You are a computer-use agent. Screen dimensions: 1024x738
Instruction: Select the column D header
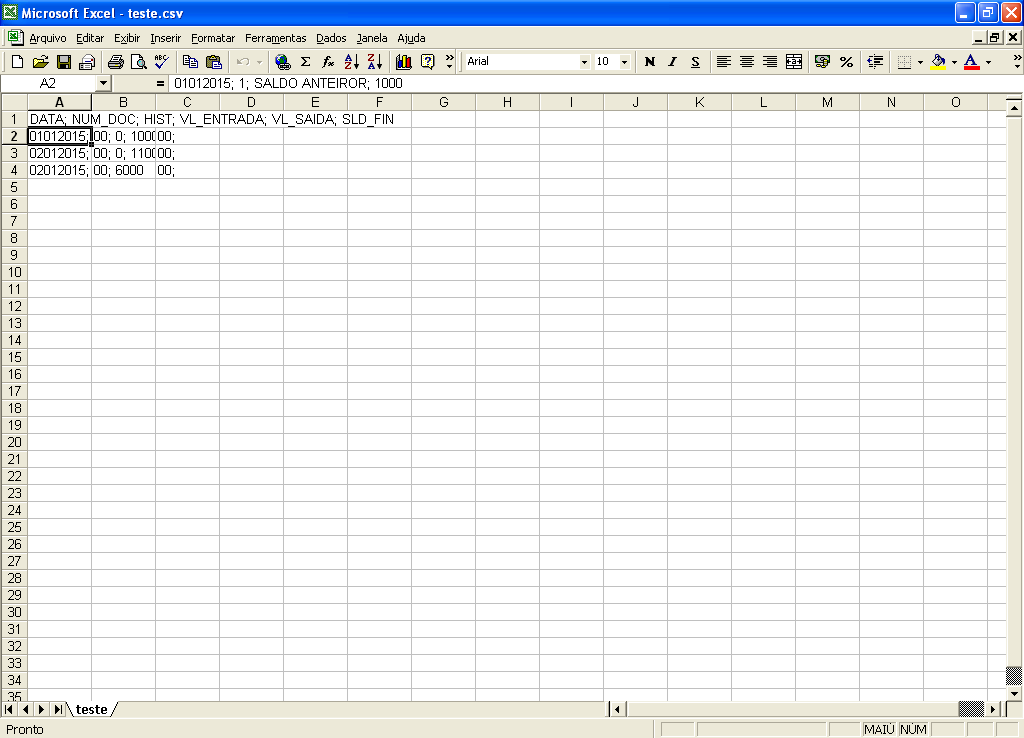(x=251, y=102)
